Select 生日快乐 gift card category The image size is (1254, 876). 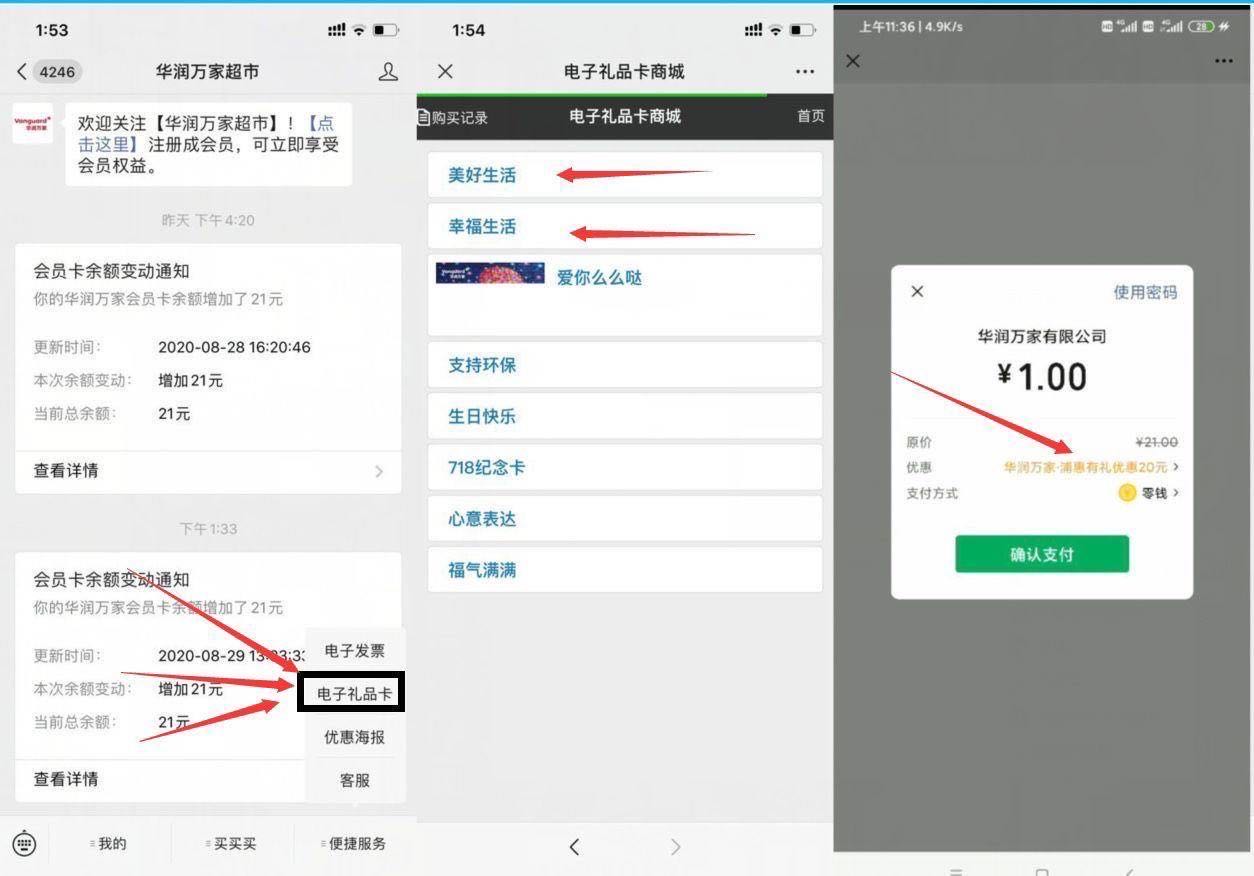625,416
